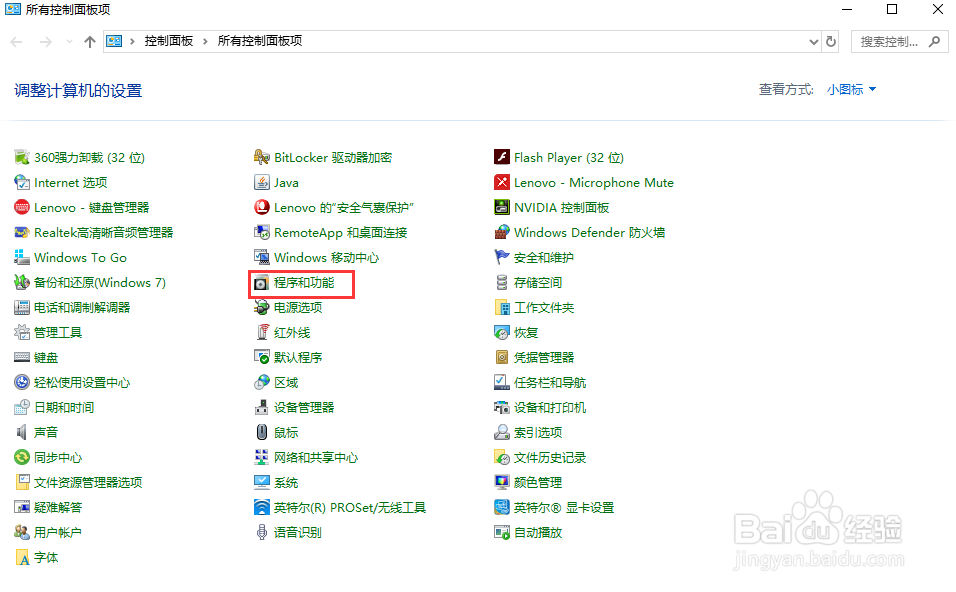
Task: Click the 字体 icon
Action: (22, 557)
